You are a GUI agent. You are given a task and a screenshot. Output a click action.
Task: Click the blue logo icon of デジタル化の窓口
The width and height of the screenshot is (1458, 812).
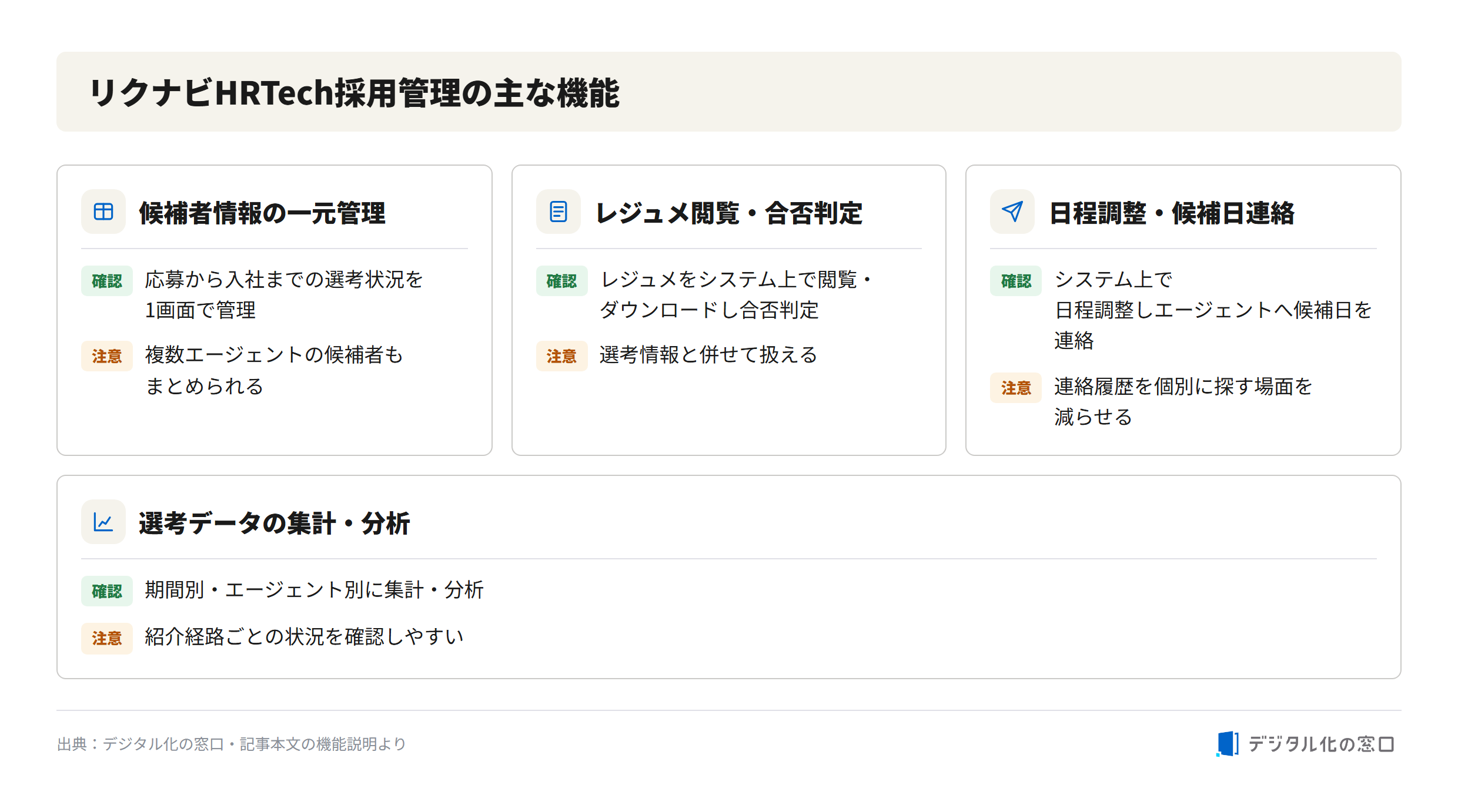click(x=1228, y=744)
